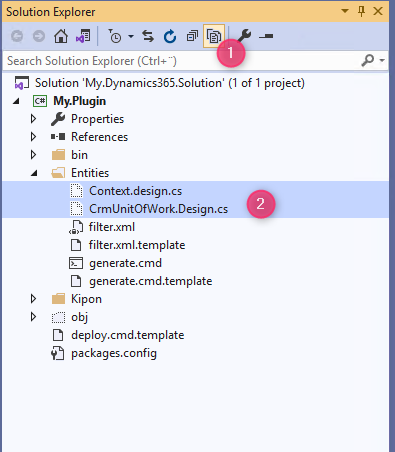This screenshot has width=395, height=452.
Task: Click the deploy.cmd.template file icon
Action: coord(58,335)
